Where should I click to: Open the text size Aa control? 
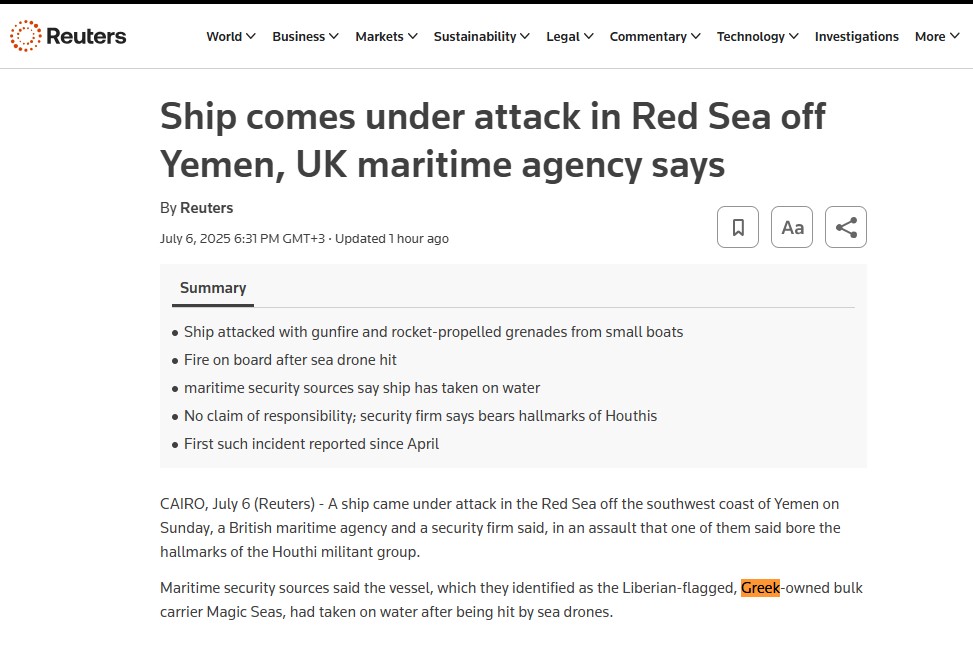[x=792, y=227]
